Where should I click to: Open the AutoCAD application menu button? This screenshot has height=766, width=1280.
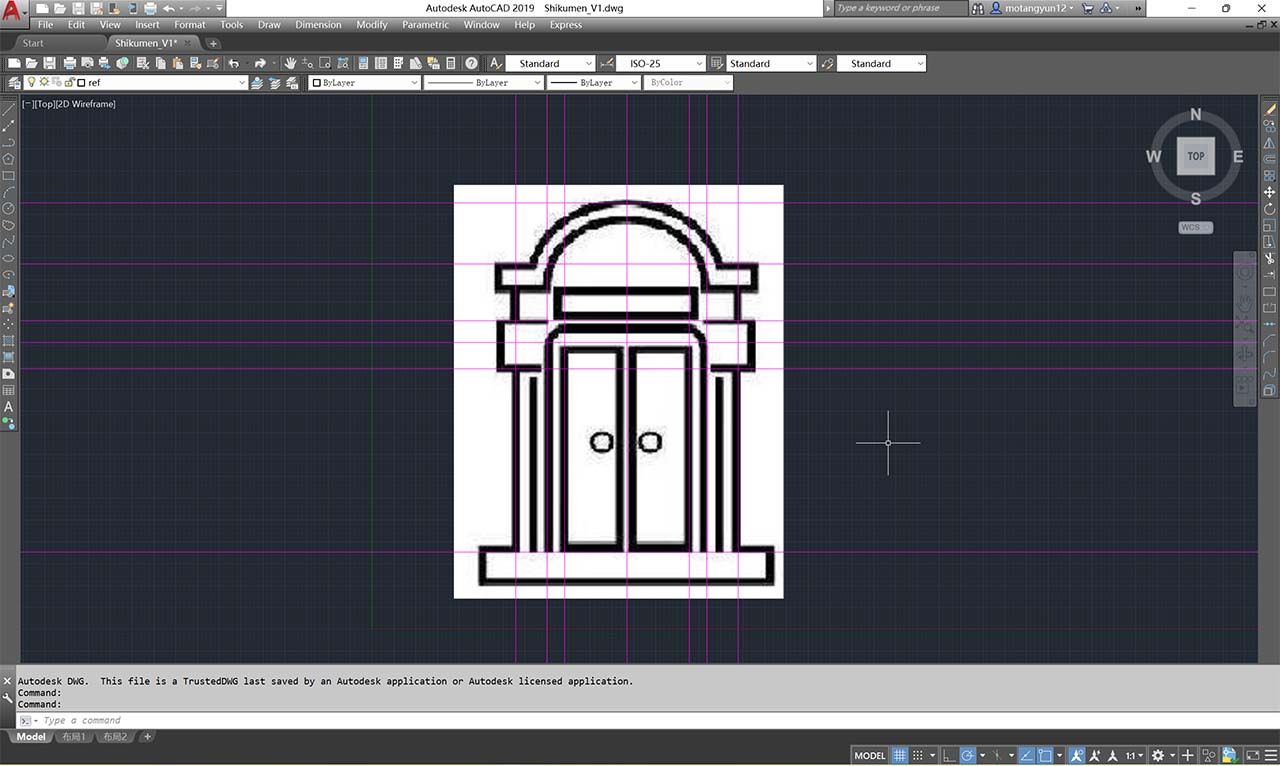coord(13,13)
